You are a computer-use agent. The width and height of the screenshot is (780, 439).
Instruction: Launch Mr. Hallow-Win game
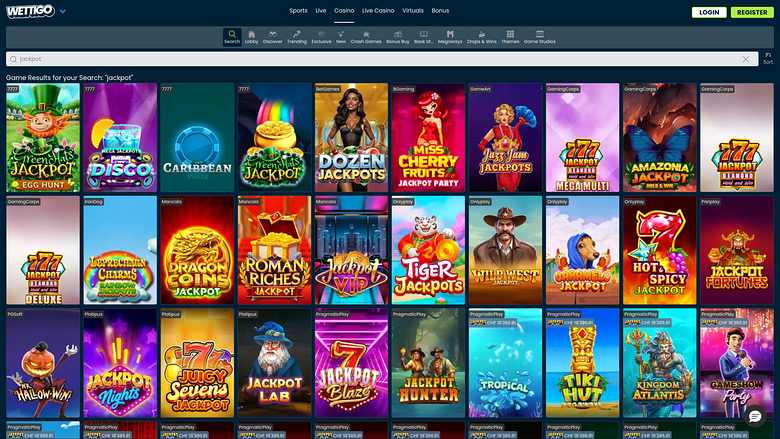click(43, 363)
